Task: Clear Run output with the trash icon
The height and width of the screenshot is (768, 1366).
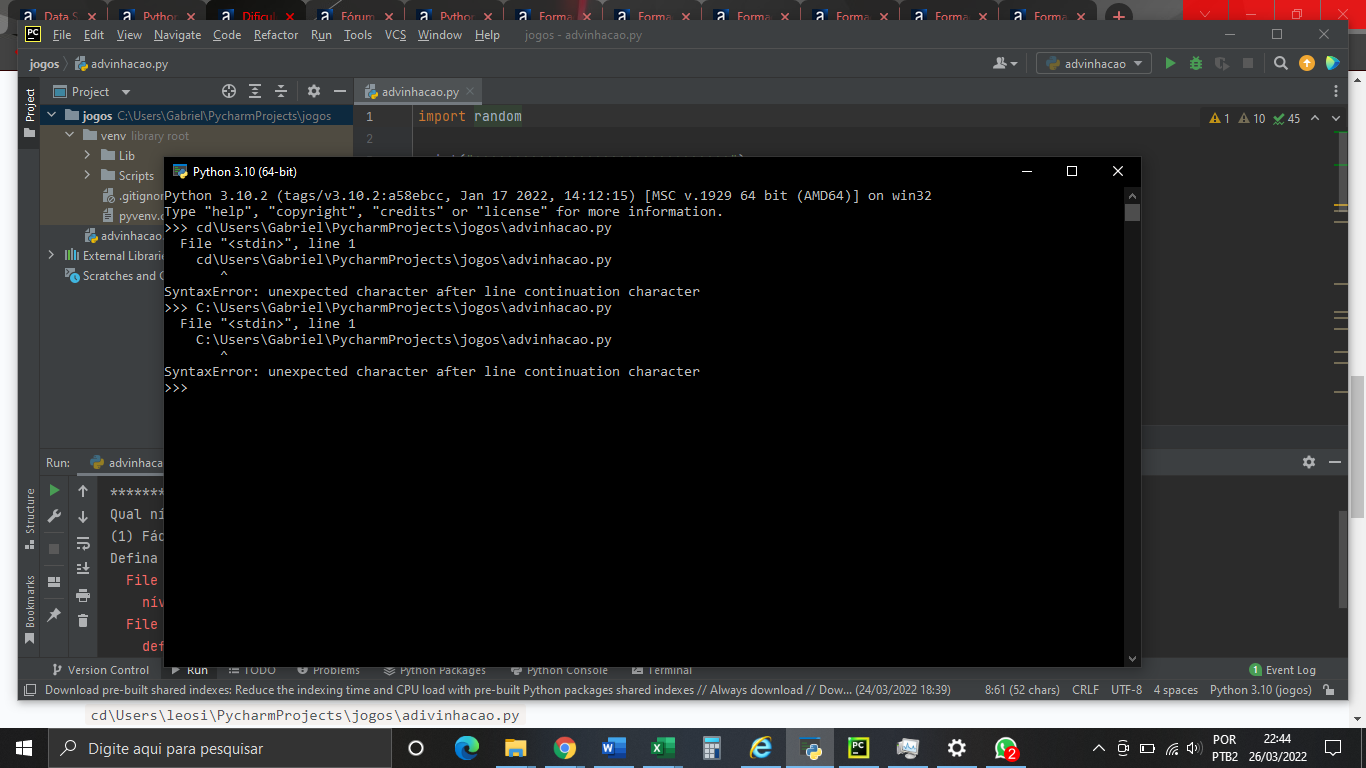Action: (83, 621)
